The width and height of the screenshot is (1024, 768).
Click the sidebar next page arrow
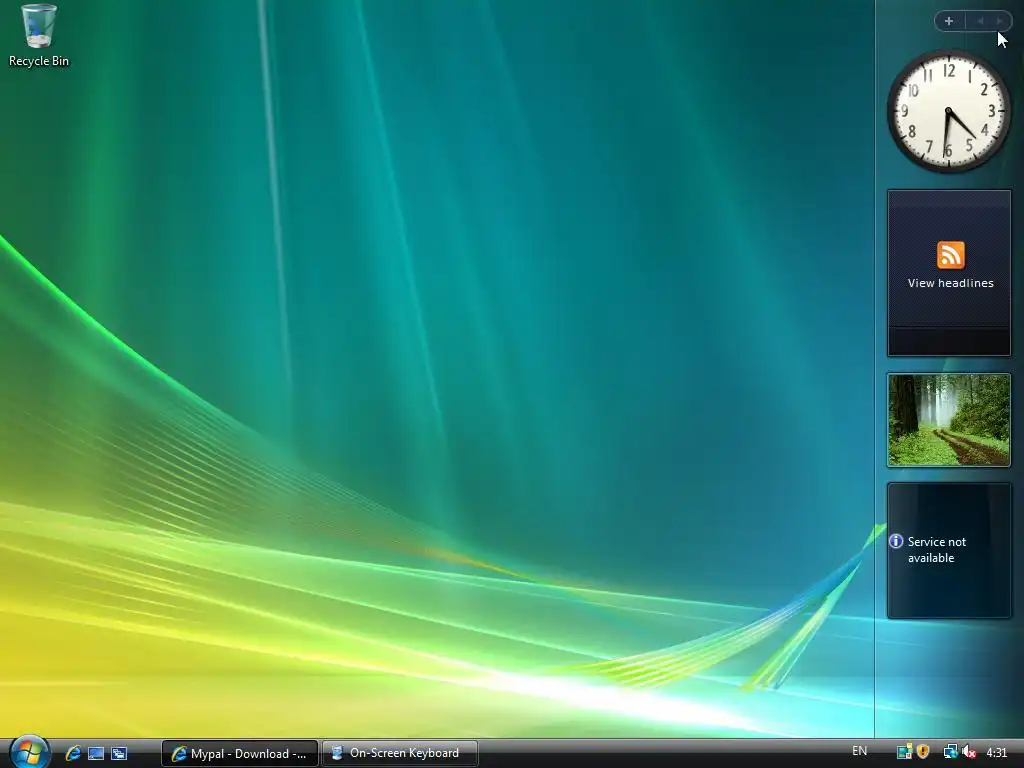pos(999,21)
